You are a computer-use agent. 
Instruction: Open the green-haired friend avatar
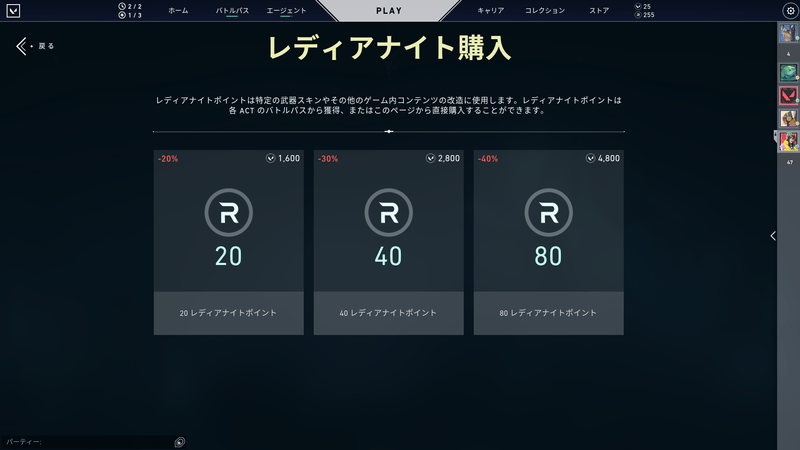pyautogui.click(x=788, y=72)
